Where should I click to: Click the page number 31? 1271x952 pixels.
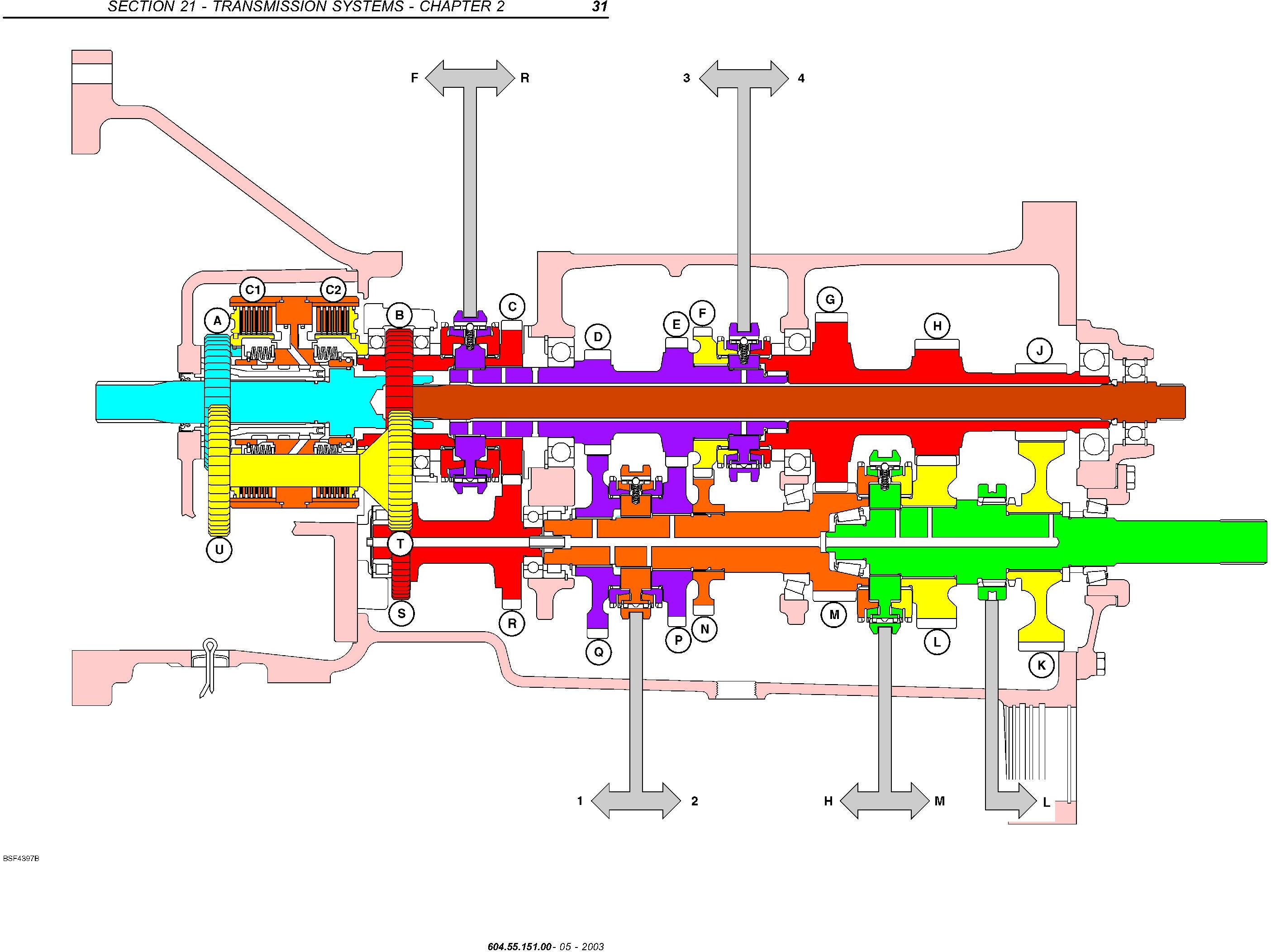tap(599, 7)
